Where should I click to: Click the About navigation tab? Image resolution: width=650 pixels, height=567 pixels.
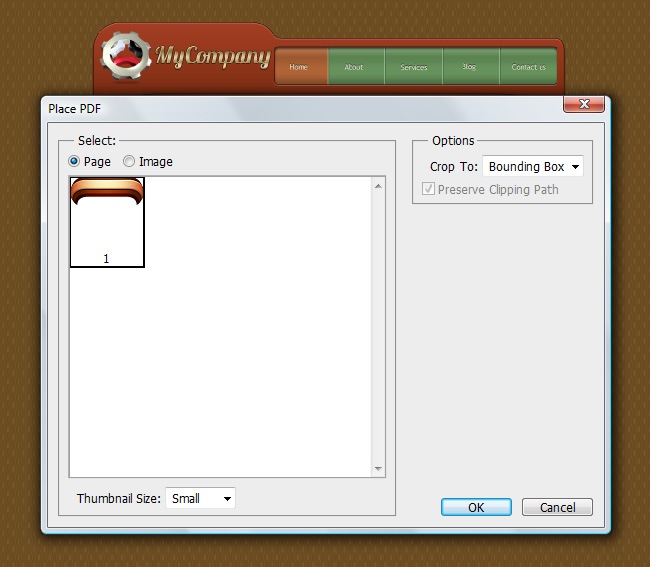pos(356,66)
